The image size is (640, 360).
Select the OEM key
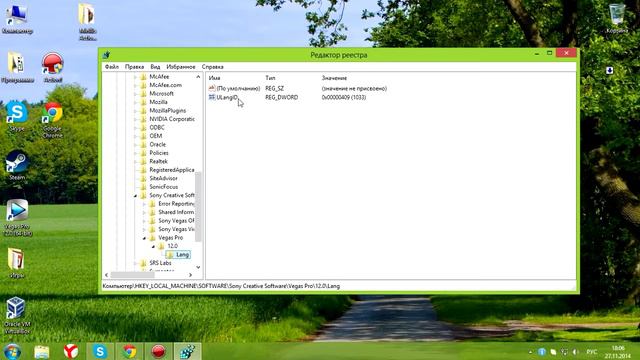coord(156,136)
